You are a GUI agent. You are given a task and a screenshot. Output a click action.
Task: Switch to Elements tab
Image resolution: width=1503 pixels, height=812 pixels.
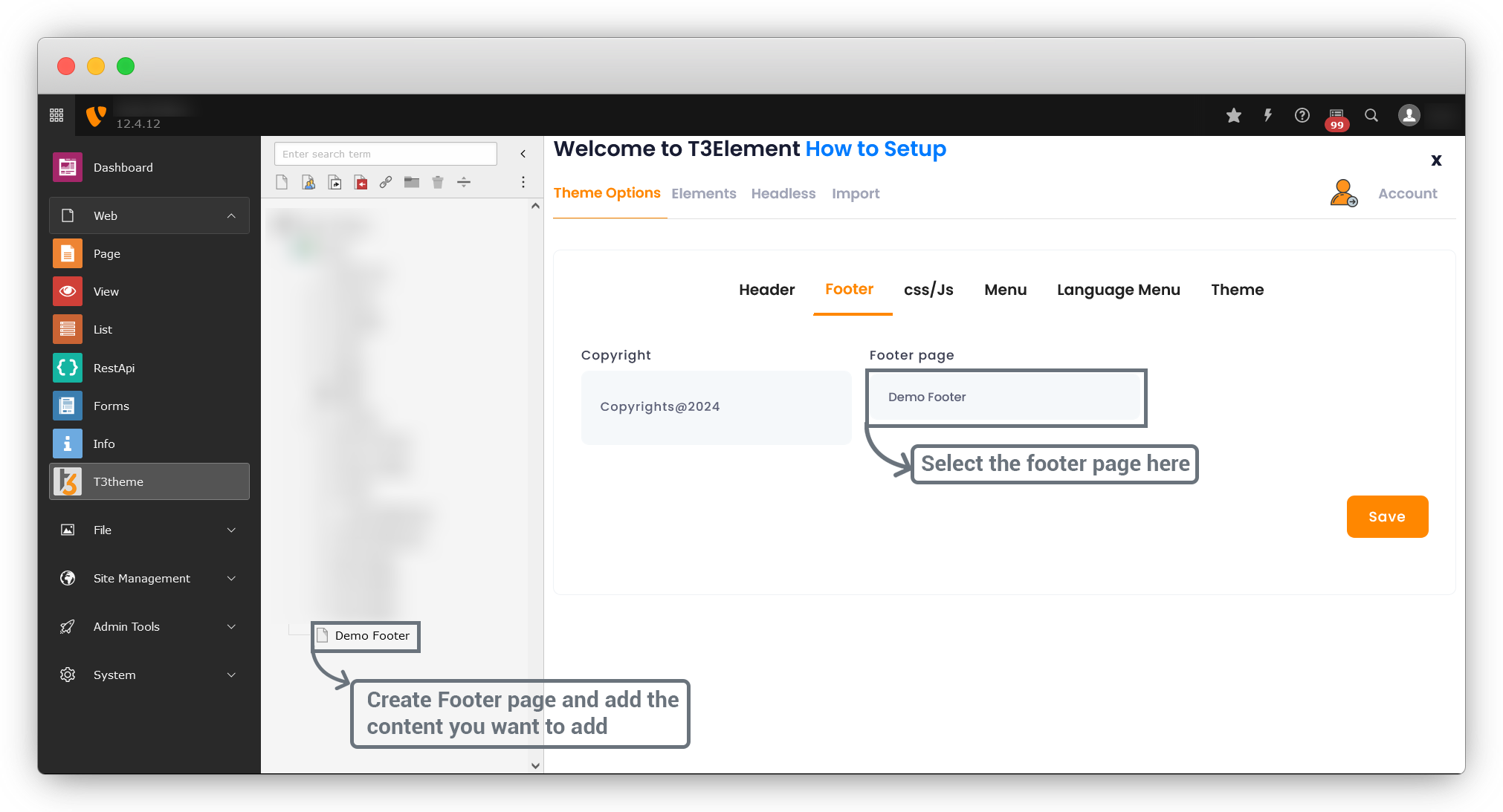click(704, 194)
